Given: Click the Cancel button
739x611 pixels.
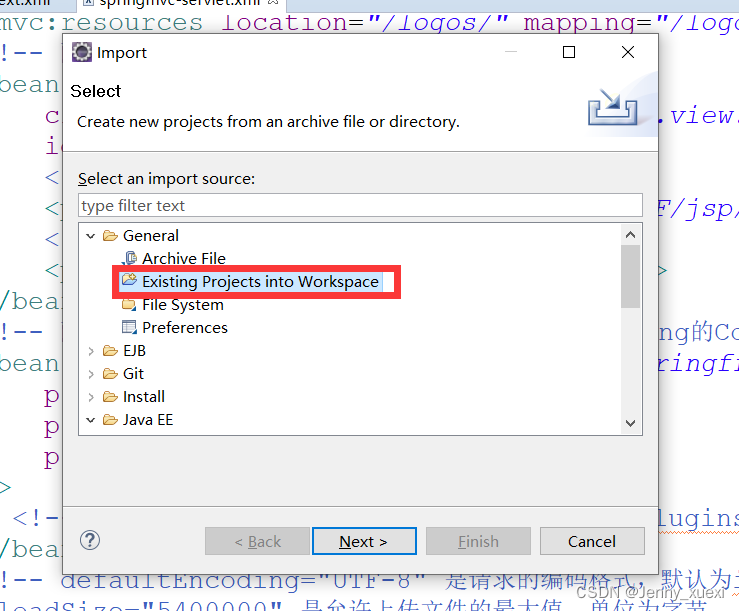Looking at the screenshot, I should [592, 541].
